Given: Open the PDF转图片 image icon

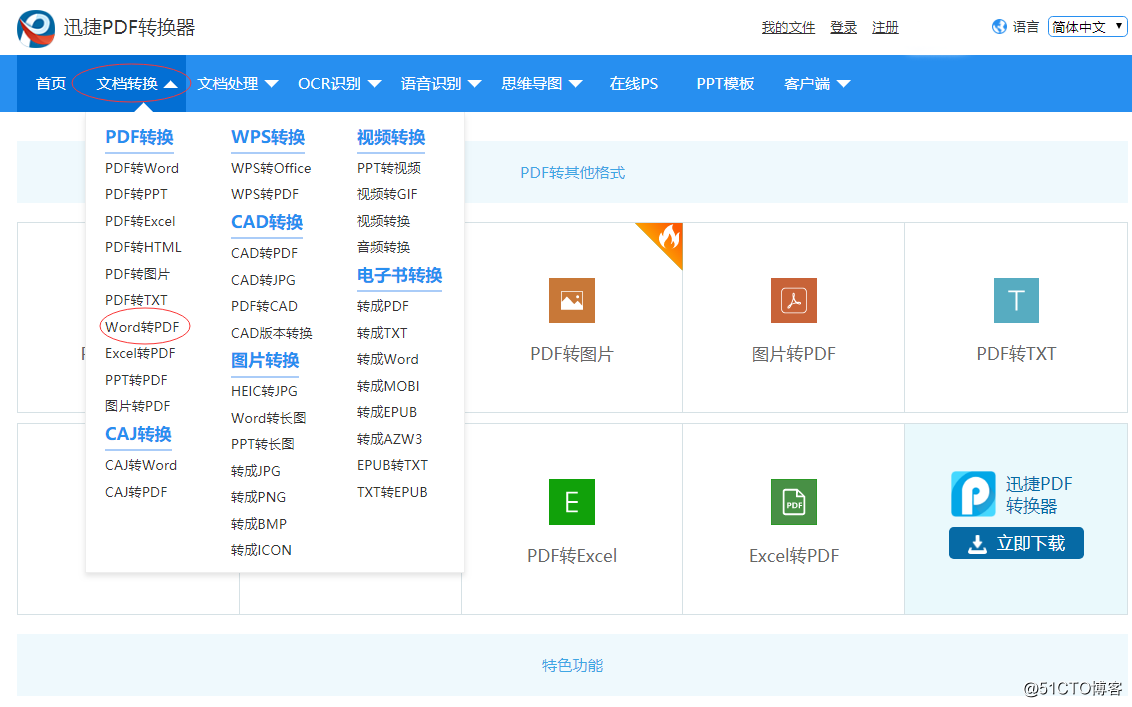Looking at the screenshot, I should (x=572, y=300).
